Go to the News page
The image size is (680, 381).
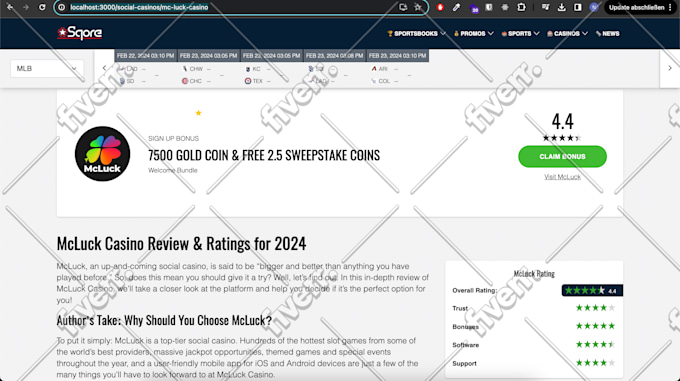click(x=608, y=33)
